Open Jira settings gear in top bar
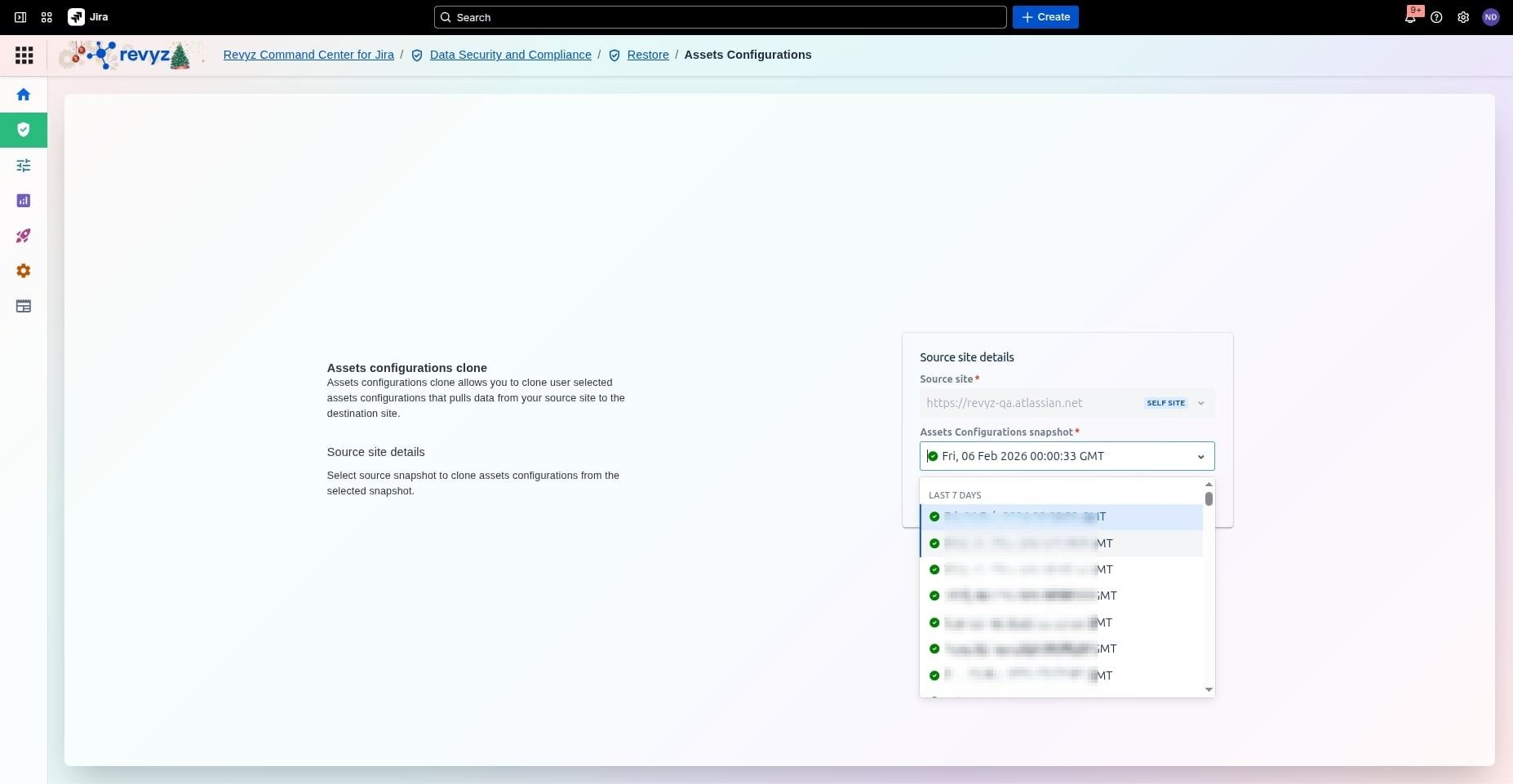Screen dimensions: 1513x784 1463,17
